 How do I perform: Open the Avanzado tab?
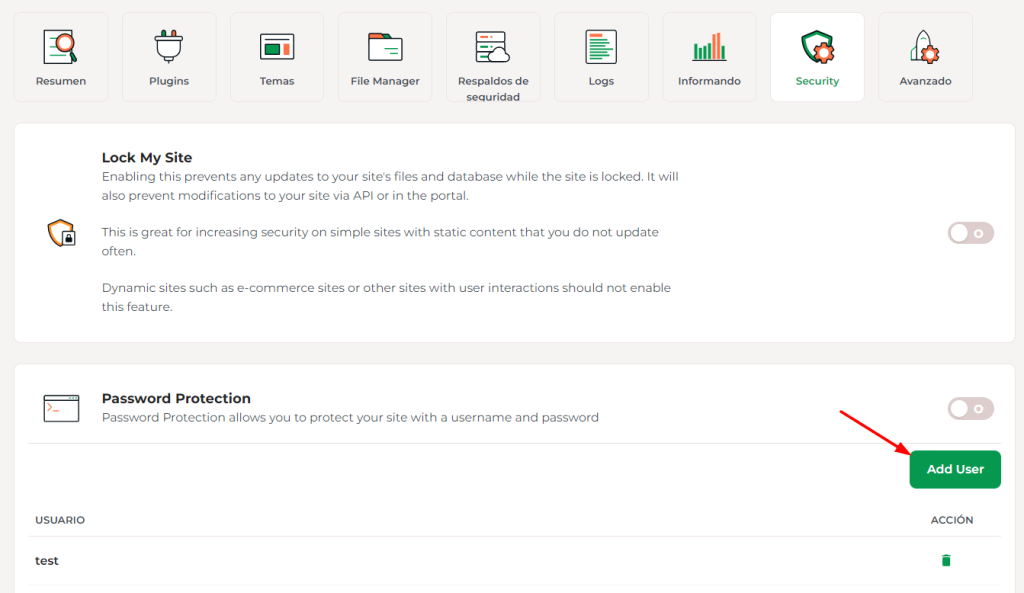click(x=925, y=57)
